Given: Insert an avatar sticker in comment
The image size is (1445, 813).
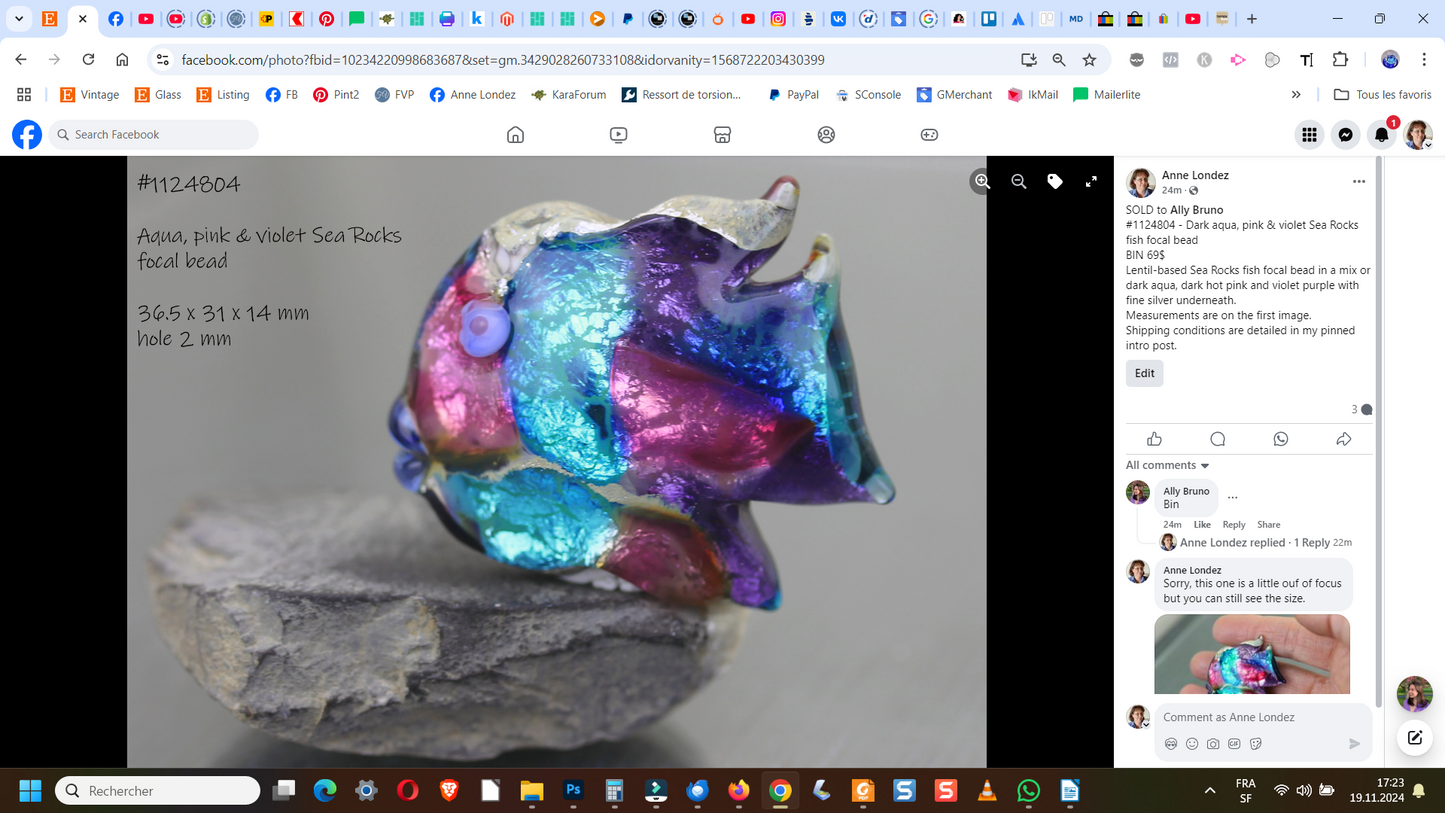Looking at the screenshot, I should pos(1171,744).
